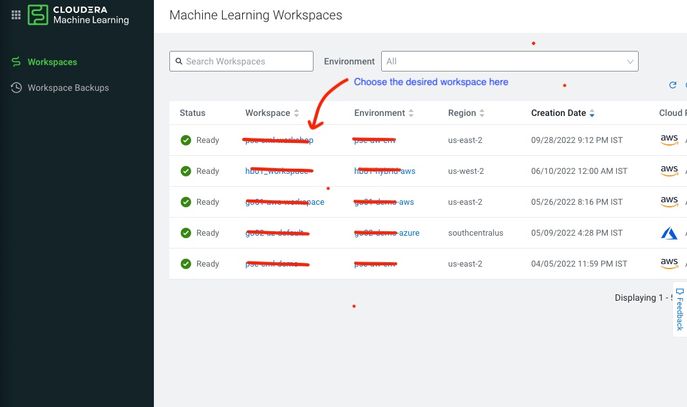Click the refresh icon above the table
This screenshot has width=687, height=407.
click(673, 85)
